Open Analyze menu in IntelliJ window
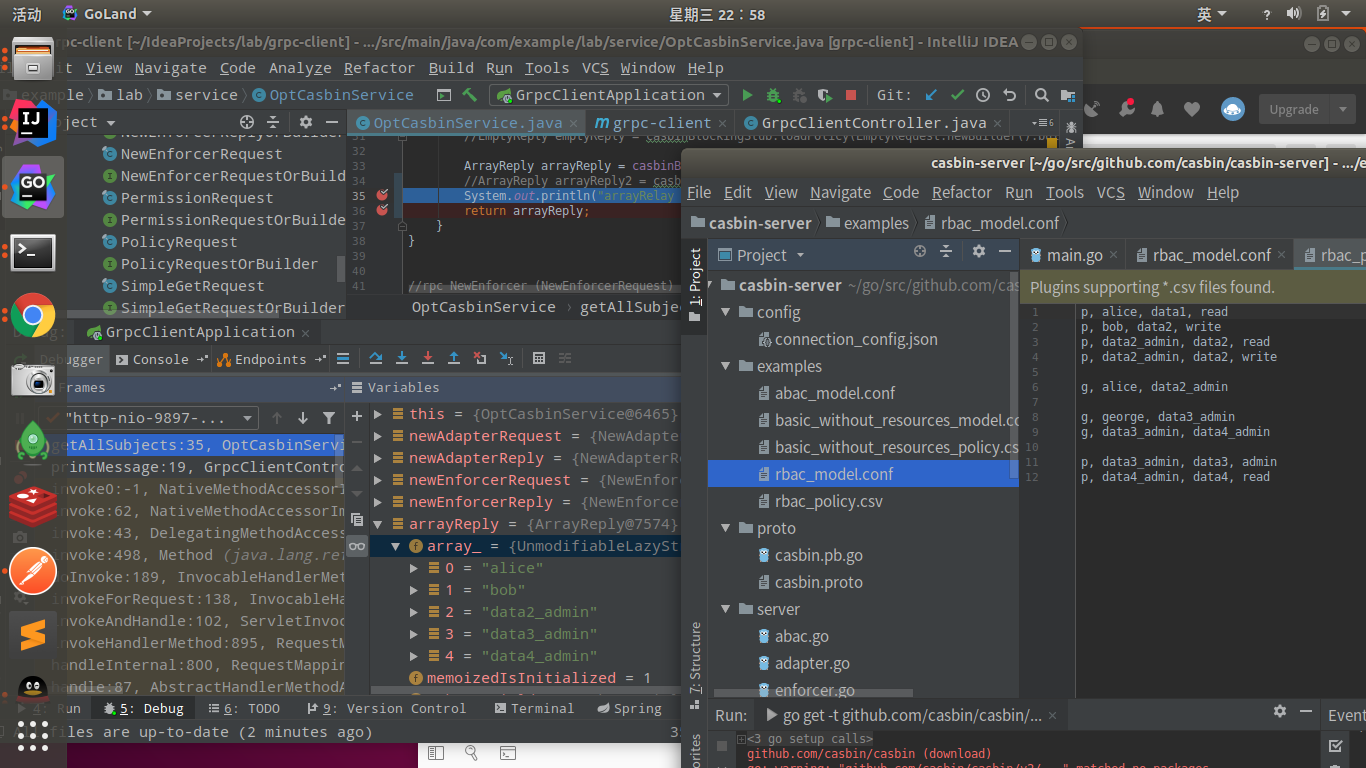 pos(300,68)
